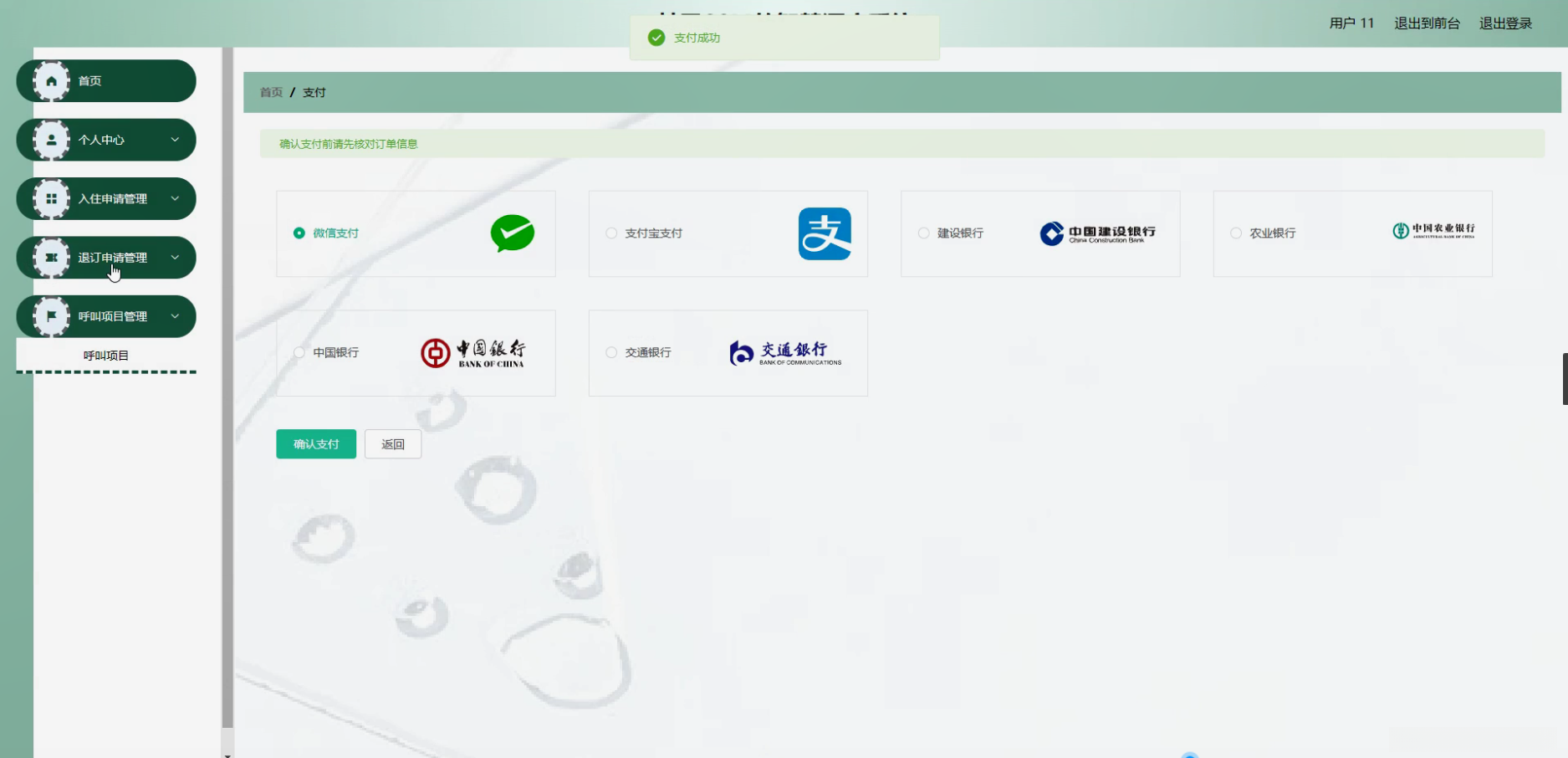Viewport: 1568px width, 758px height.
Task: Click the WeChat Pay logo
Action: [513, 233]
